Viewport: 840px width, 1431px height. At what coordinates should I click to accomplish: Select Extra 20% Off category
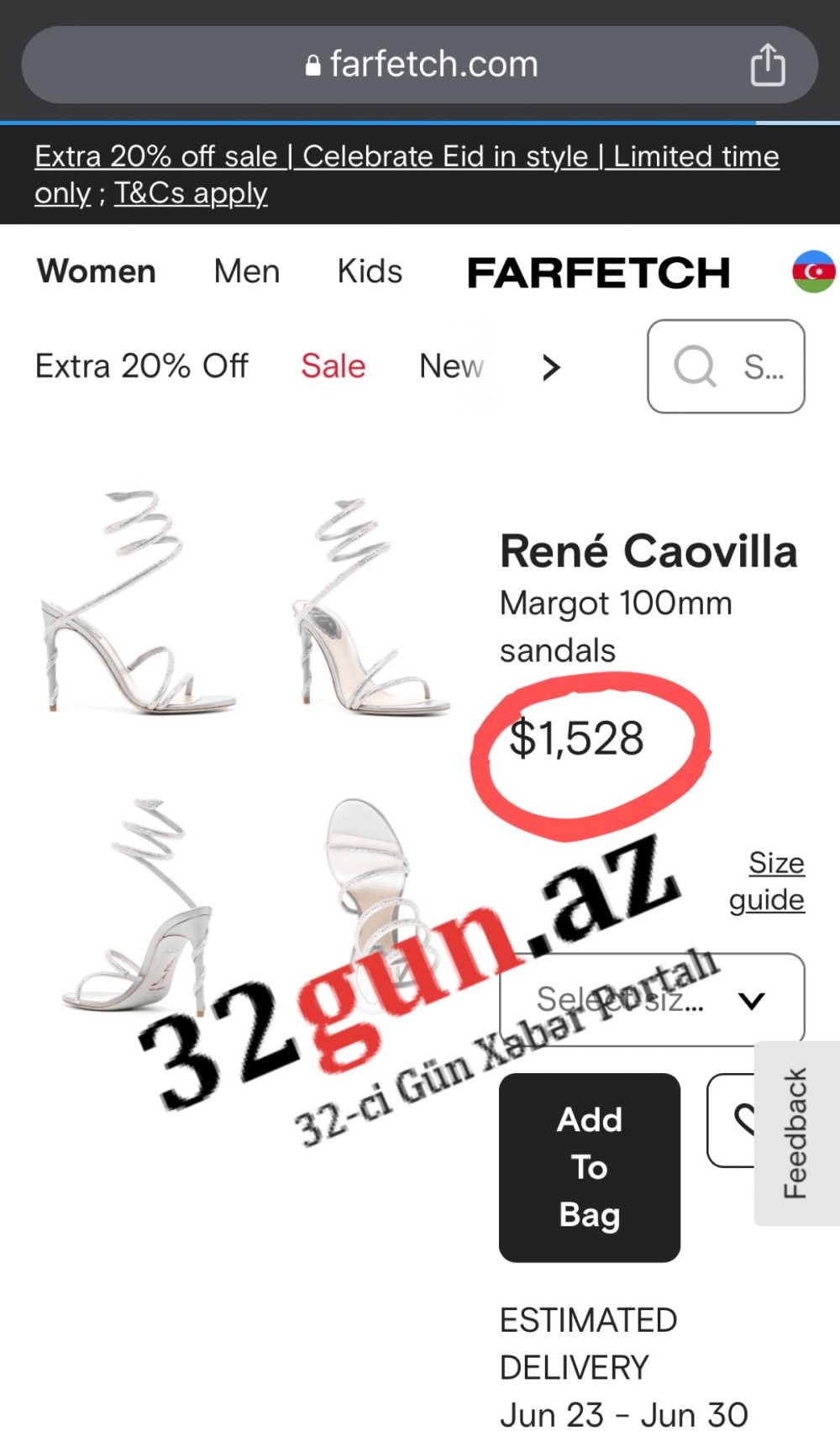click(142, 366)
